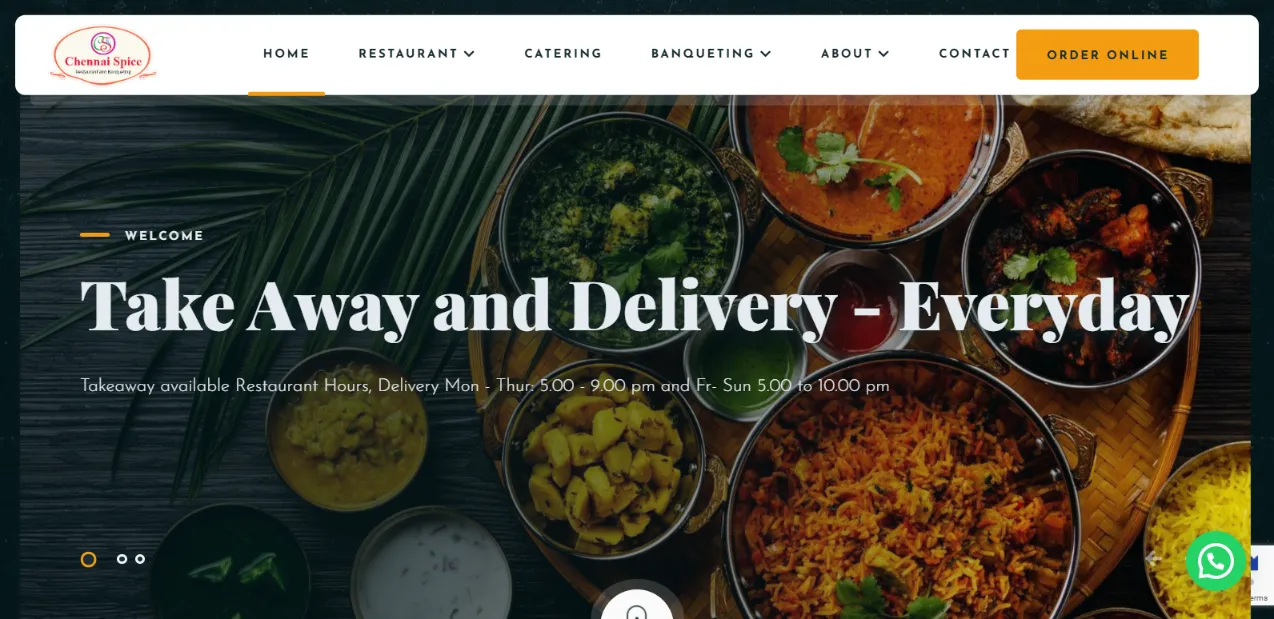Image resolution: width=1274 pixels, height=619 pixels.
Task: Click the Take Away and Delivery headline
Action: (635, 305)
